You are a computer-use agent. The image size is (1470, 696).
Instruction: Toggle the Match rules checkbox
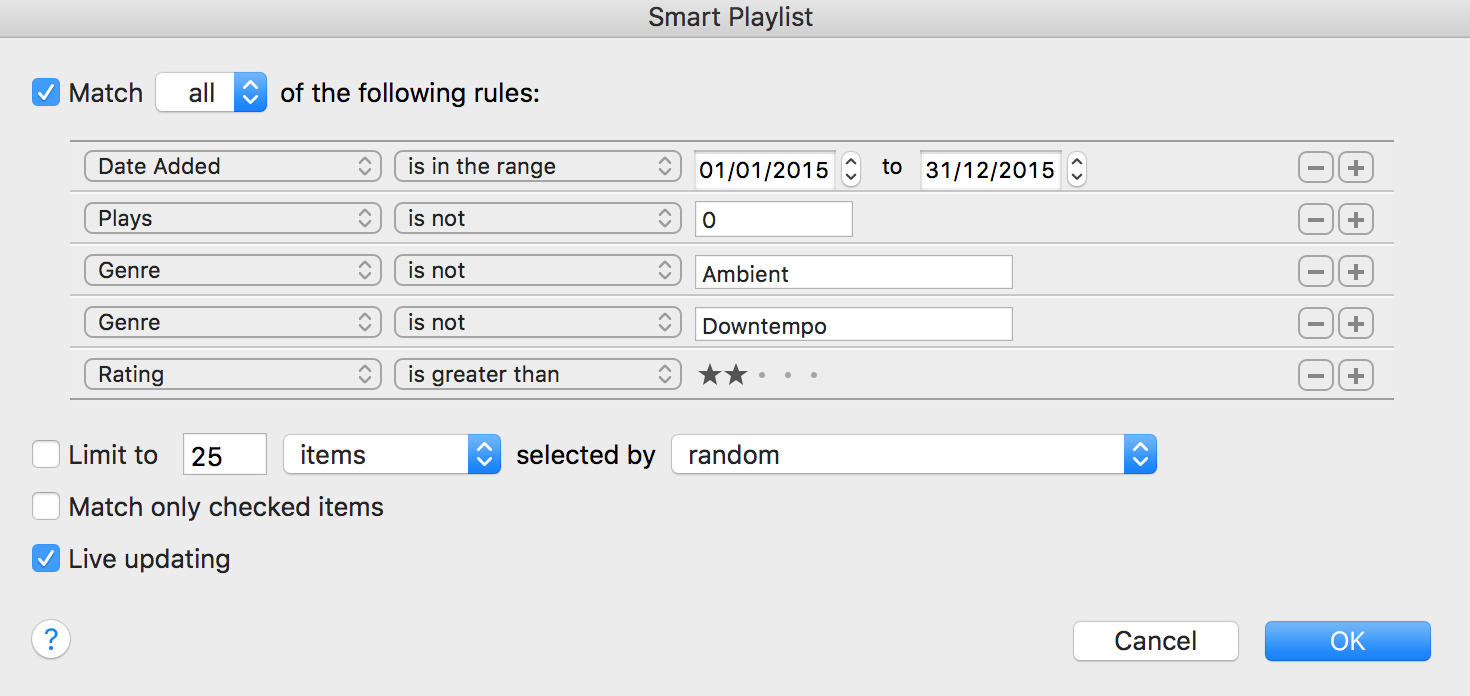coord(46,93)
